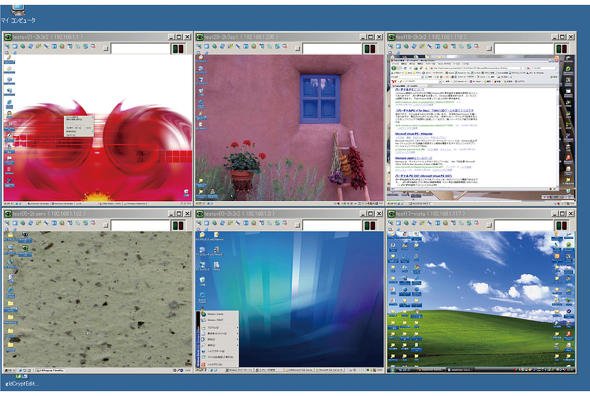Click the green globe toolbar icon in green hill viewer
Screen dimensions: 590x396
click(x=406, y=223)
